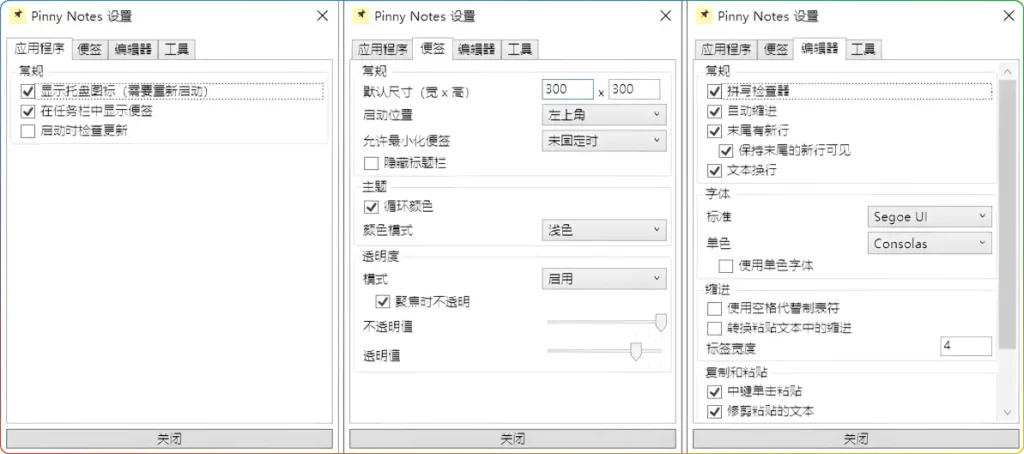Screen dimensions: 1024x454
Task: Enable 转换粘贴文本中的缩进 checkbox
Action: coord(714,327)
